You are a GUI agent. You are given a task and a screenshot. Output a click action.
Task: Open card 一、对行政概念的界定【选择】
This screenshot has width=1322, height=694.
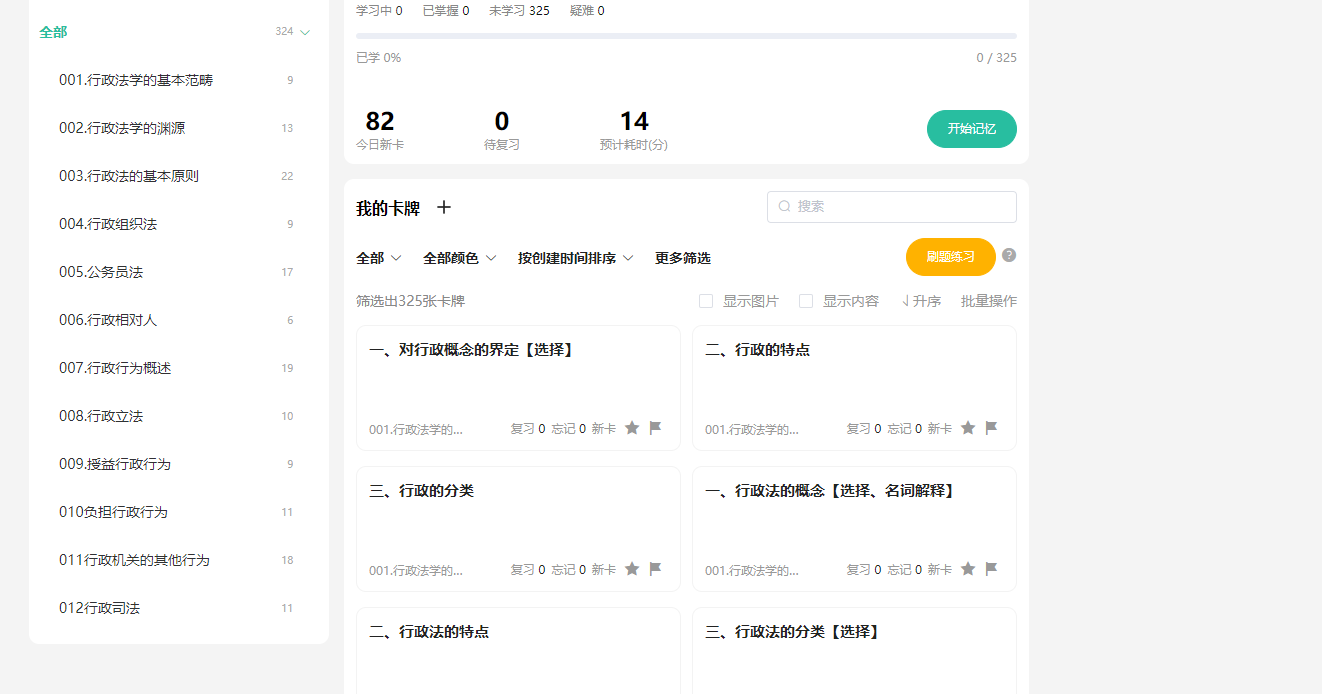point(518,388)
